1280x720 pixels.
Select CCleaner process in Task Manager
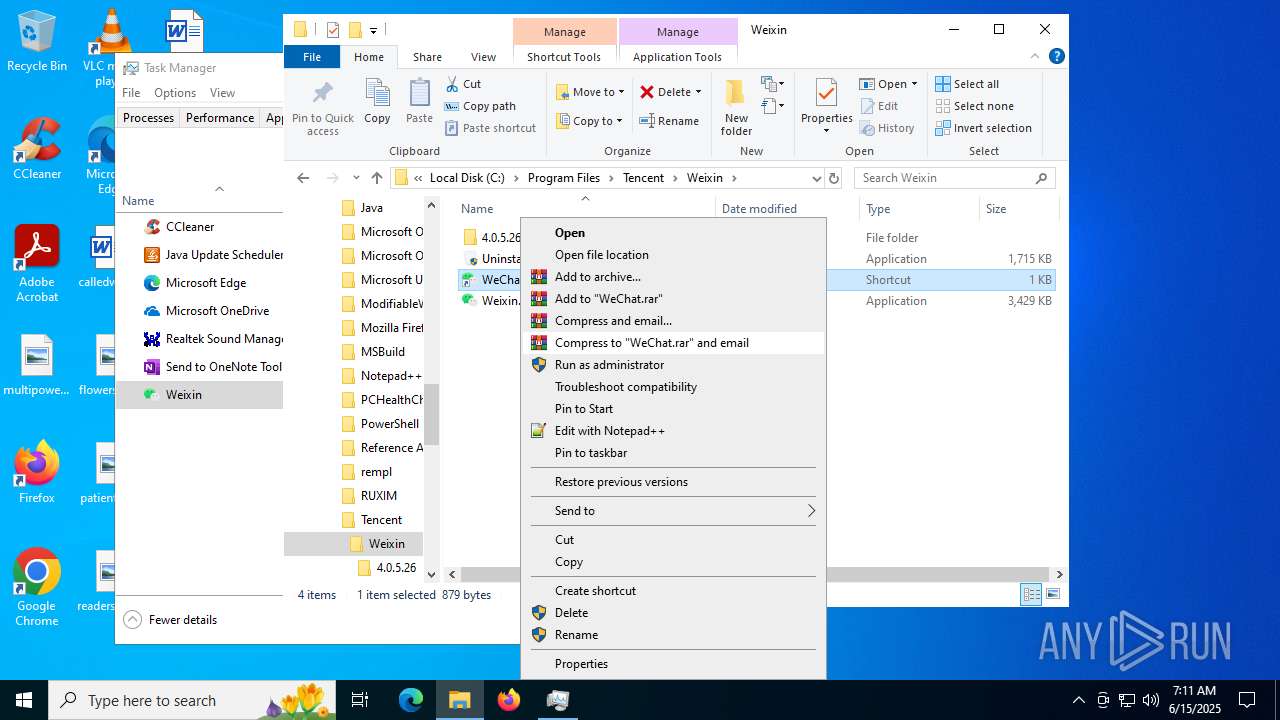pyautogui.click(x=200, y=227)
